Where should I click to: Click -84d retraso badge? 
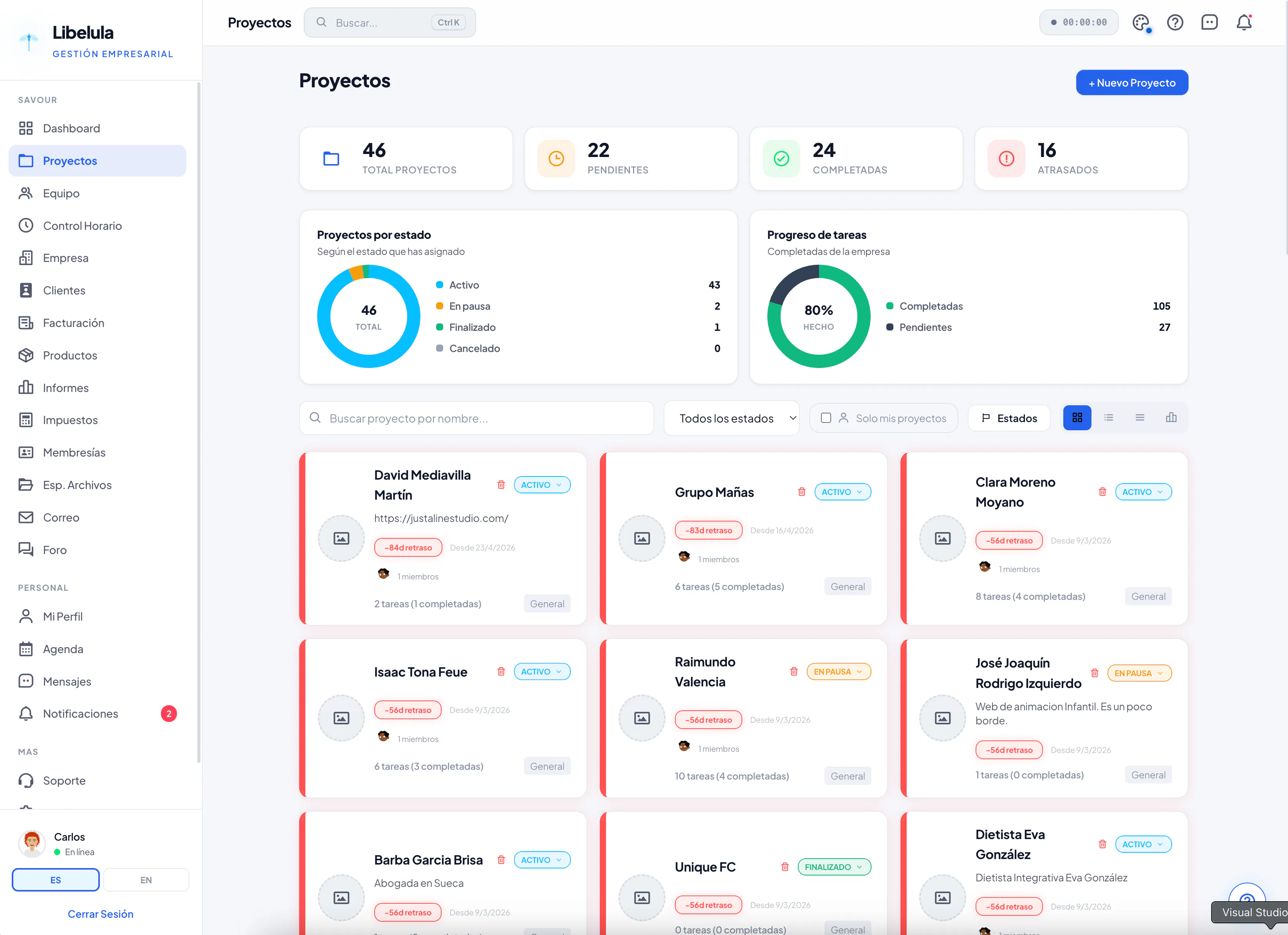tap(408, 548)
